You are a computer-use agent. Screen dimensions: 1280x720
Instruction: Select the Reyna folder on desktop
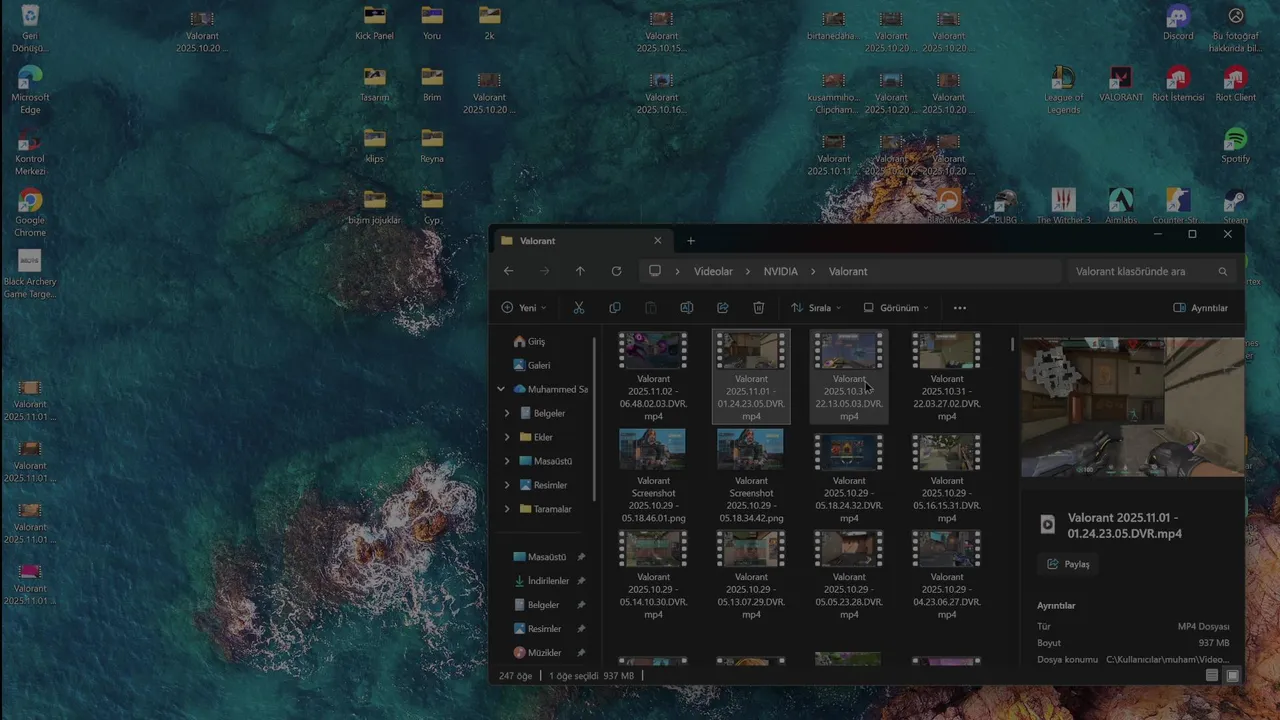432,146
